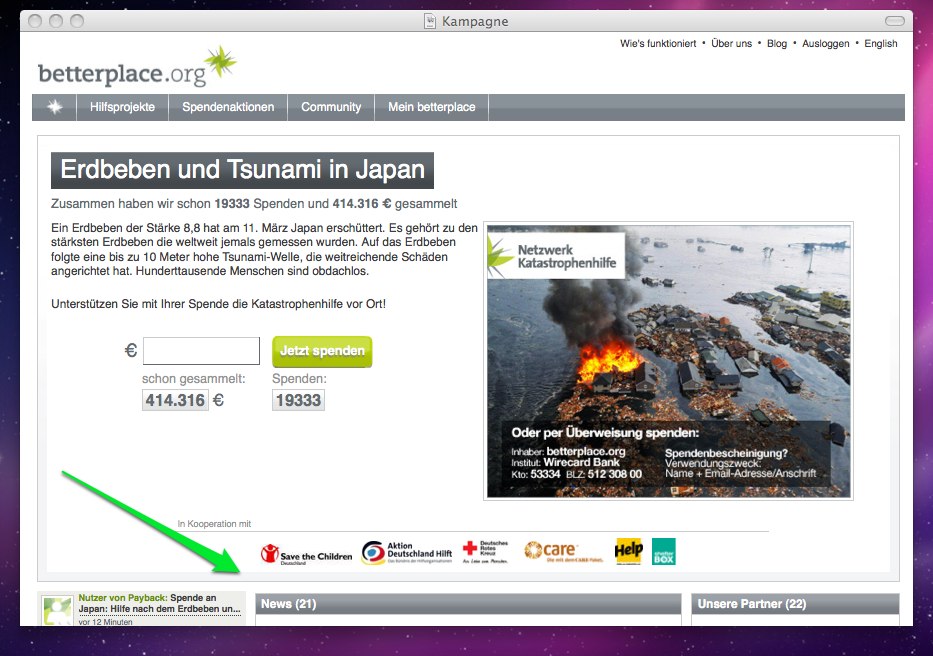
Task: Switch language to English
Action: point(881,43)
